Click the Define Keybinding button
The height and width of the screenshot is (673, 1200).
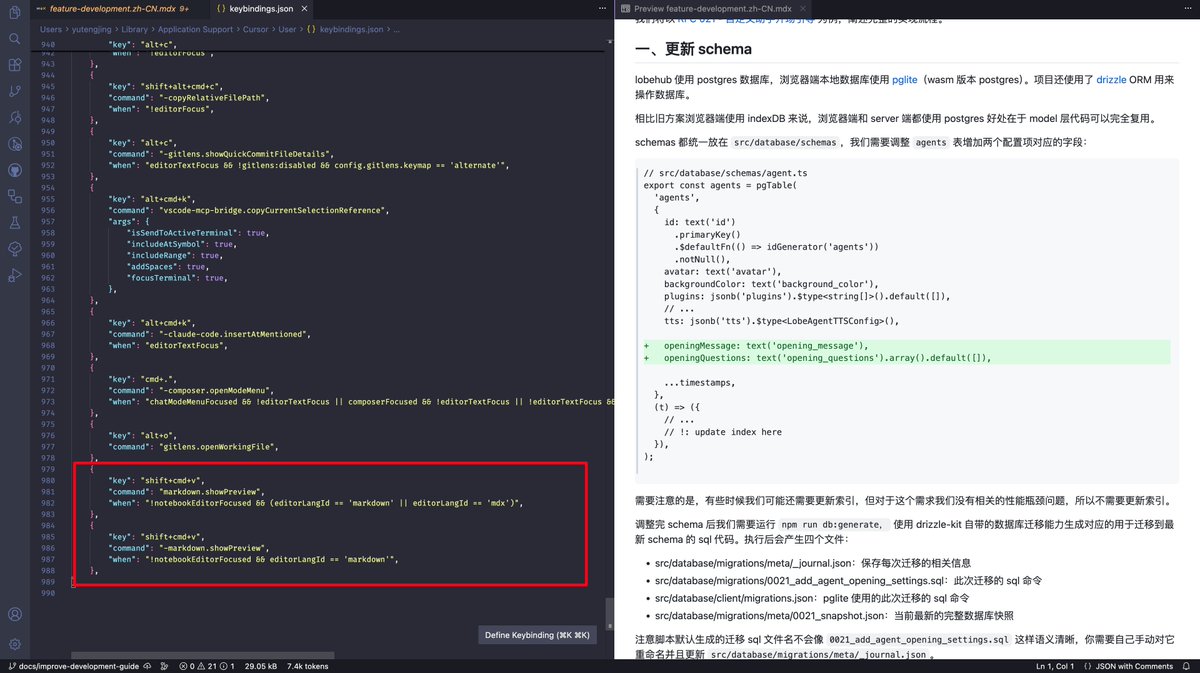coord(537,634)
